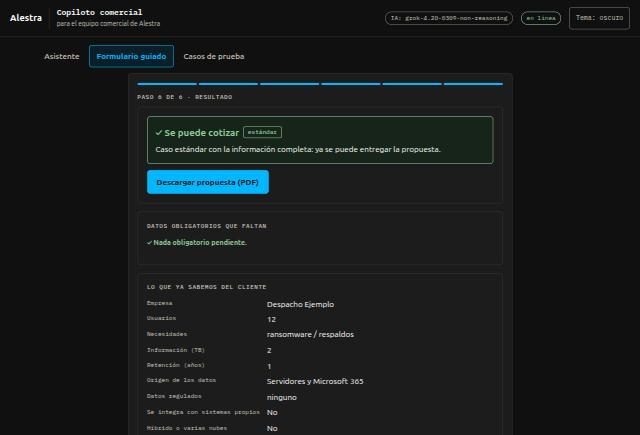Click the last progress step bar segment

(x=473, y=84)
